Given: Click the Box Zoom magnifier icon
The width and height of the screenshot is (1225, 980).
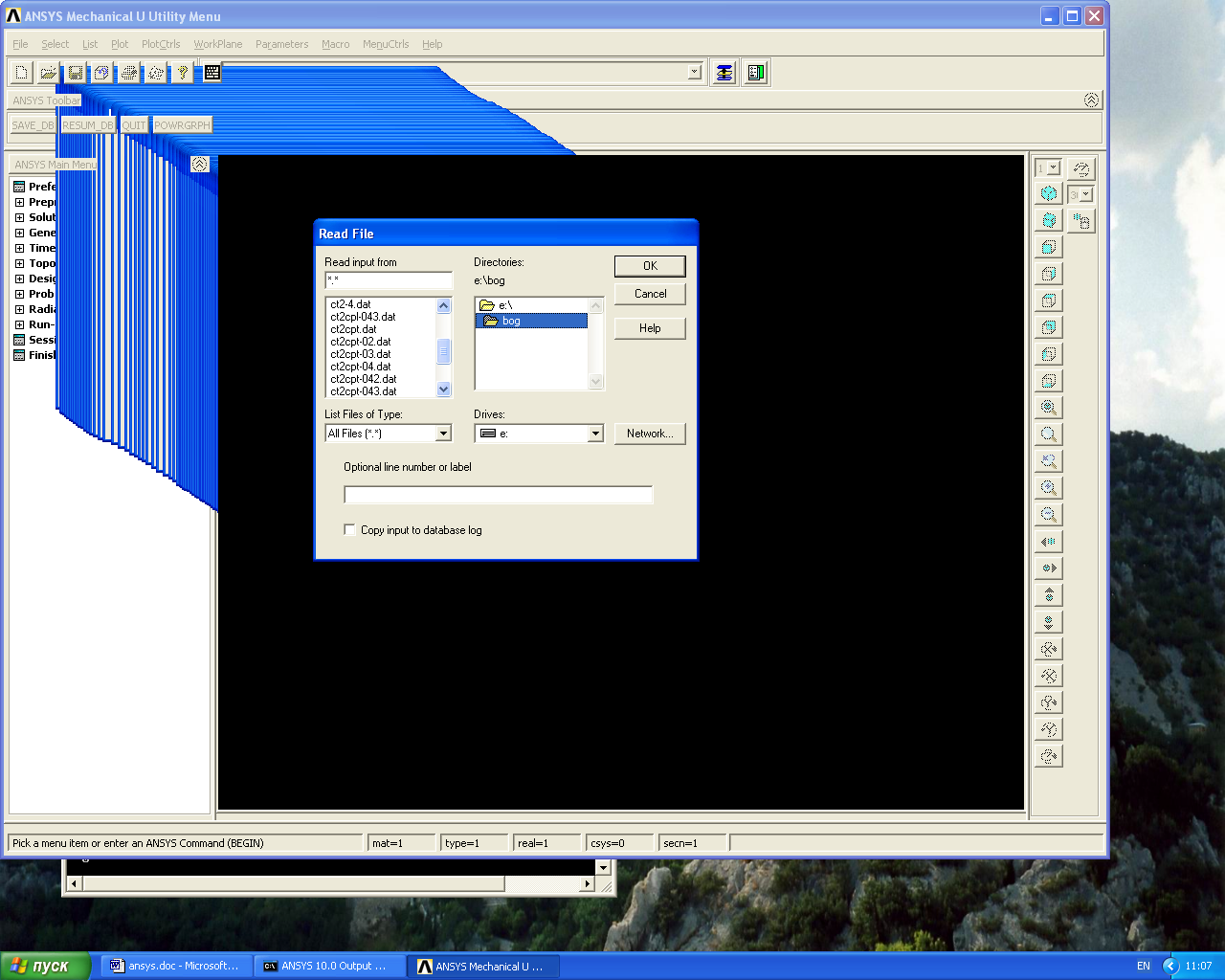Looking at the screenshot, I should point(1049,434).
